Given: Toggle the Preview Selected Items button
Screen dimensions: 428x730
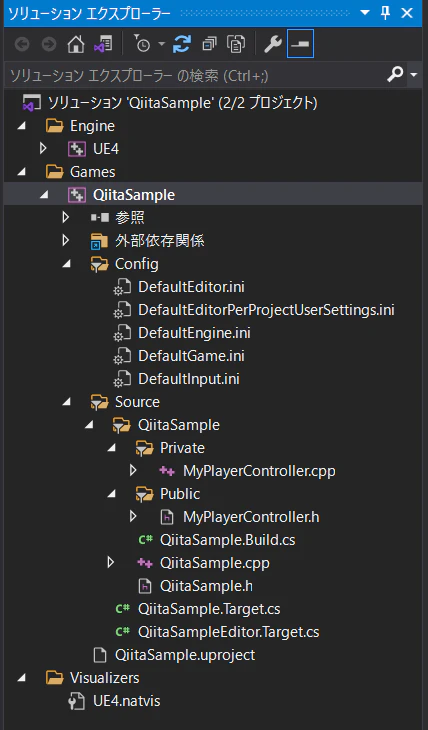Looking at the screenshot, I should pos(300,44).
